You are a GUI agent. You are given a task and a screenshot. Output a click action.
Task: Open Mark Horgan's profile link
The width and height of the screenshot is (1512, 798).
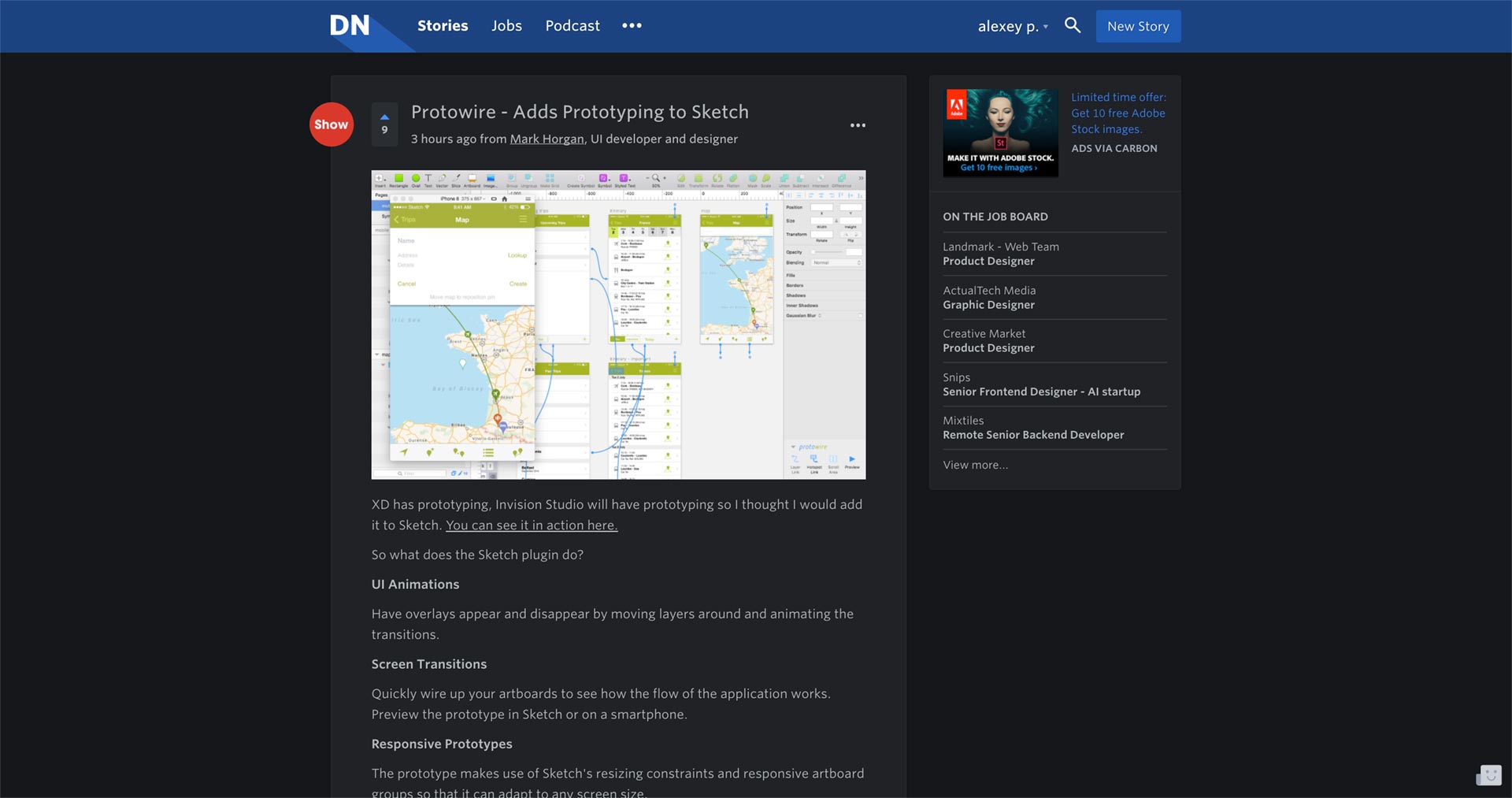point(547,139)
